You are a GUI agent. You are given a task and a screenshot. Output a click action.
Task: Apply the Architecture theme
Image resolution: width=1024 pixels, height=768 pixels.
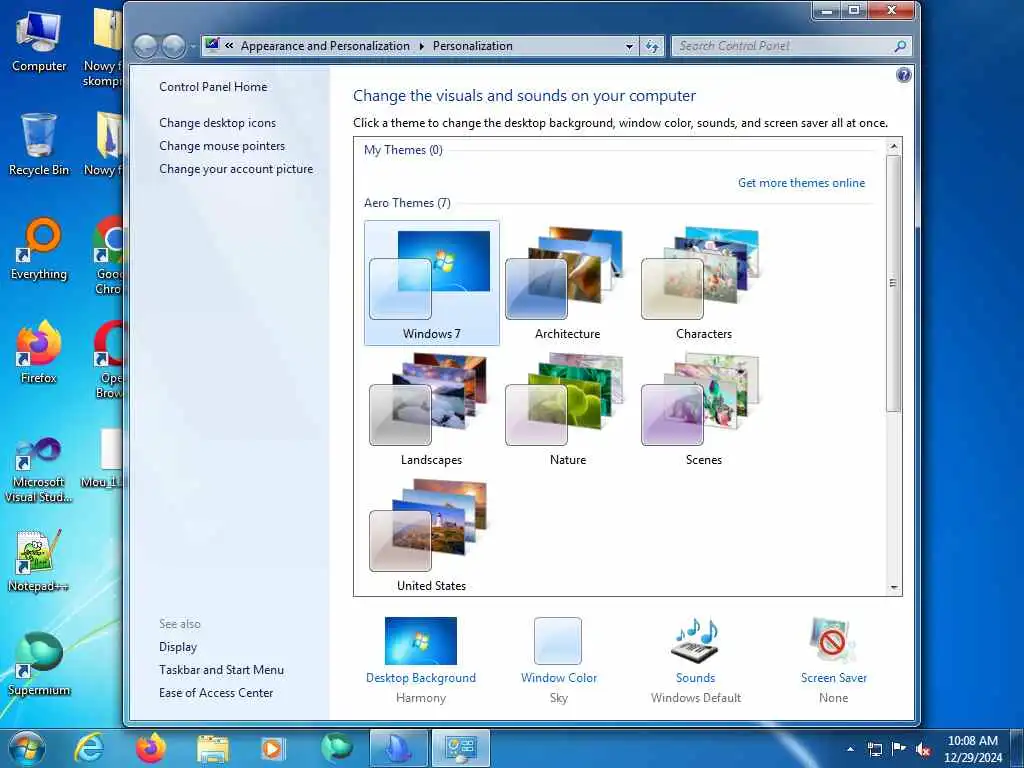click(x=567, y=283)
